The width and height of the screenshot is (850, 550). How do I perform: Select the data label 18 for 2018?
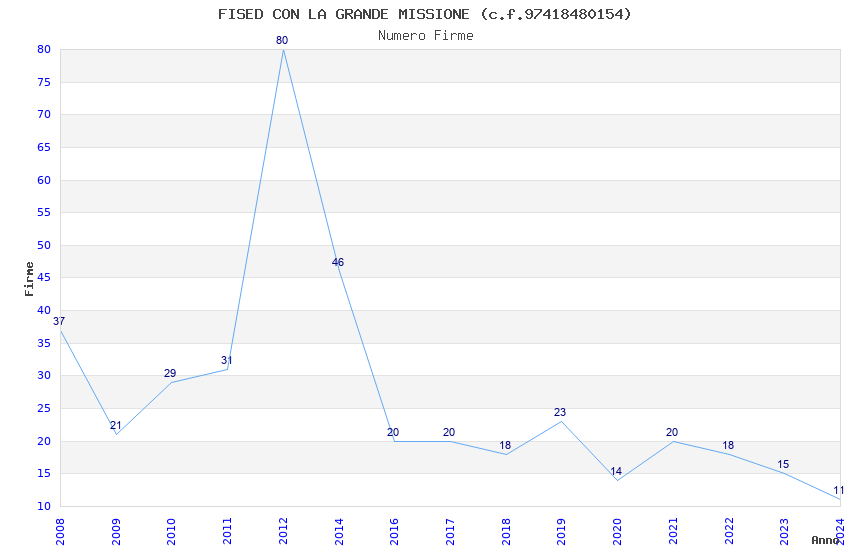click(505, 445)
